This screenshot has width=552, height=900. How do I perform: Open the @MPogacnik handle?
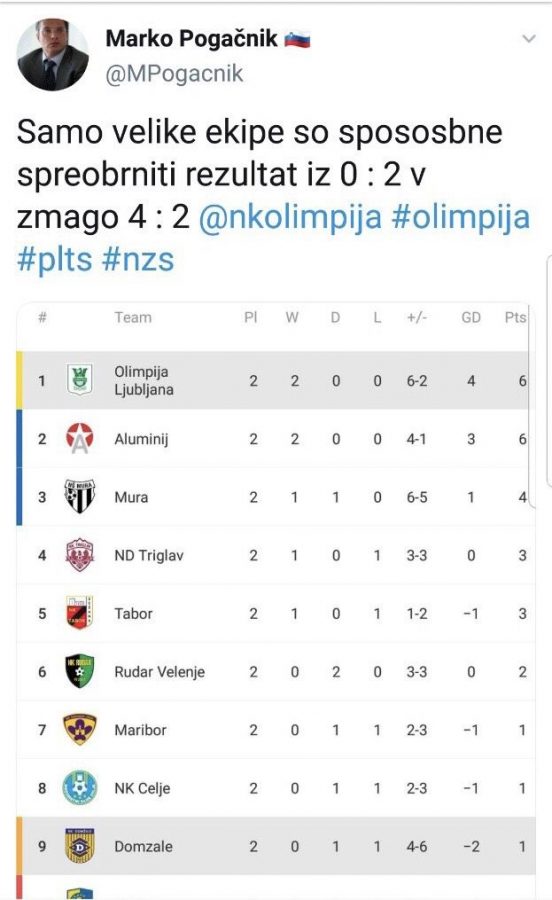click(x=174, y=75)
